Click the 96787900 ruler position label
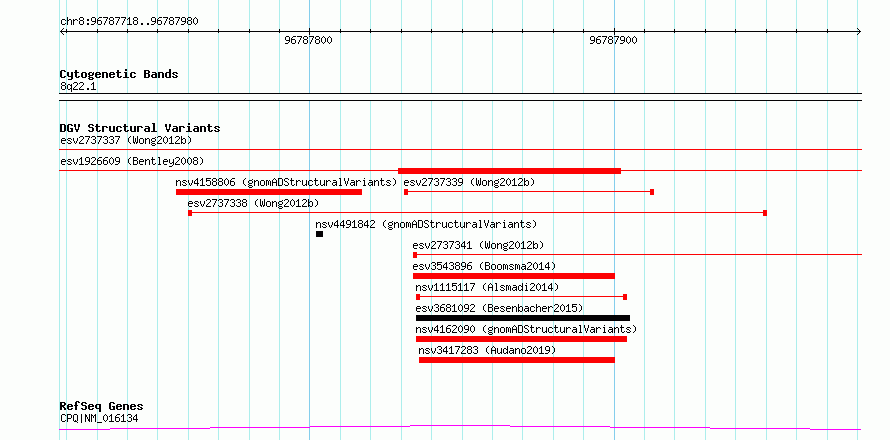 coord(613,40)
